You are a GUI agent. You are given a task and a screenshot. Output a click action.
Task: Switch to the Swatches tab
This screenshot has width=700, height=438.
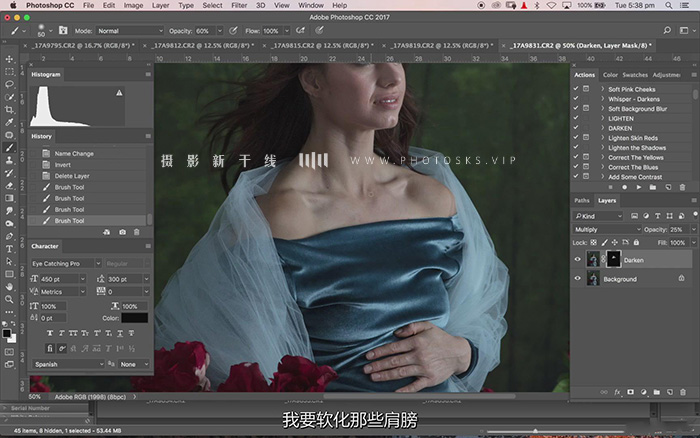pos(635,75)
